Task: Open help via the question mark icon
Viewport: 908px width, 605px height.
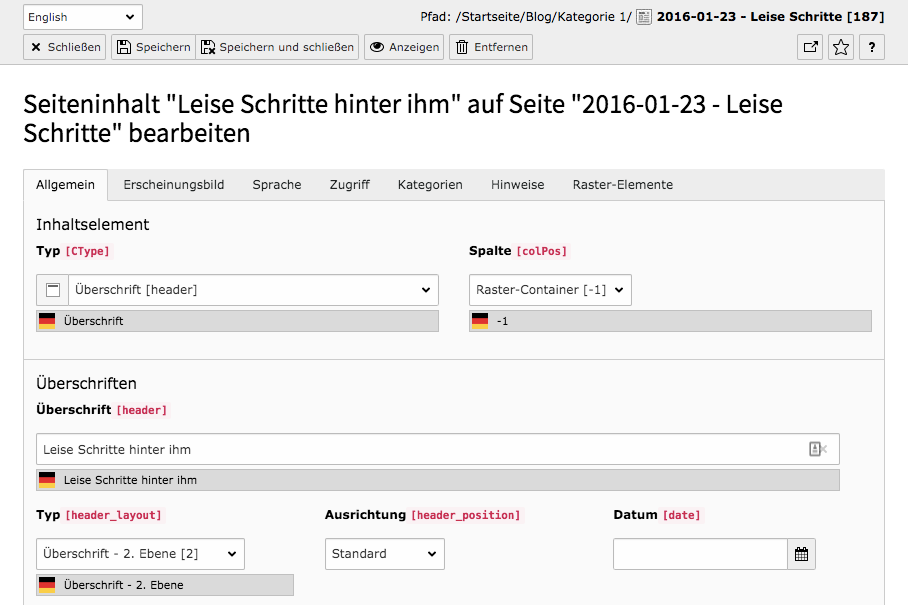Action: [x=871, y=46]
